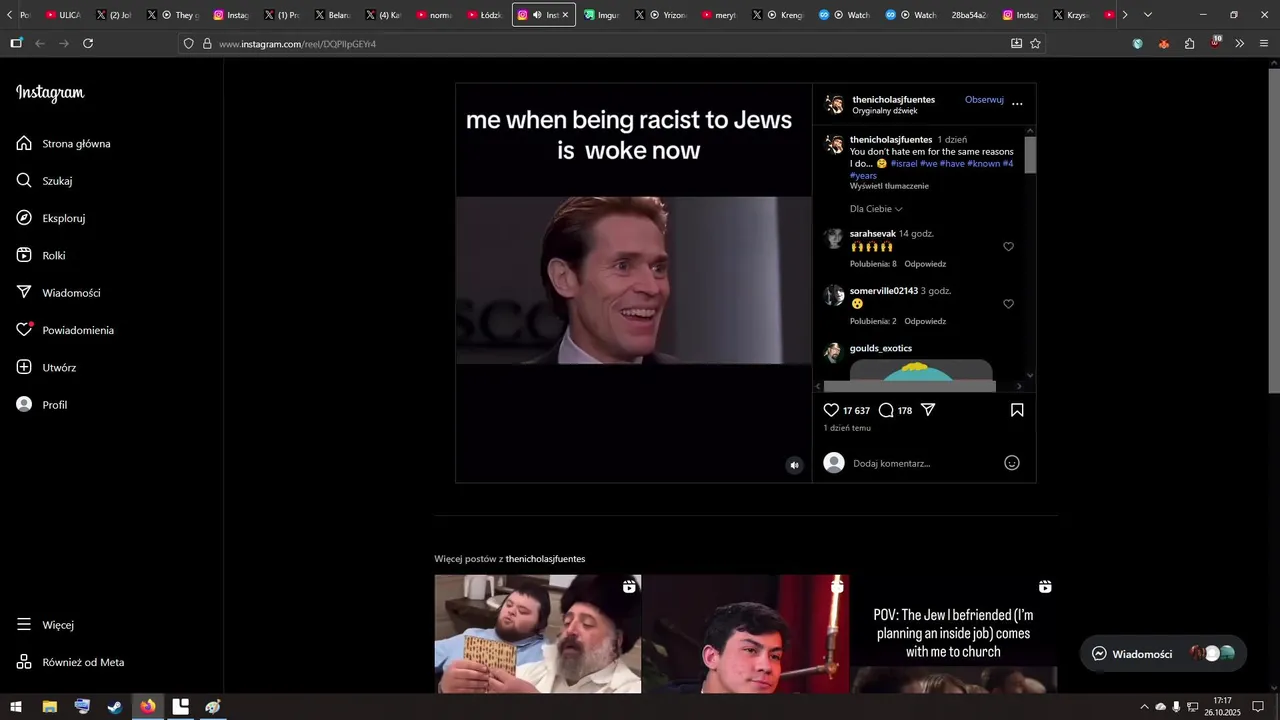Show hidden system tray icons
The image size is (1280, 720).
(x=1144, y=707)
